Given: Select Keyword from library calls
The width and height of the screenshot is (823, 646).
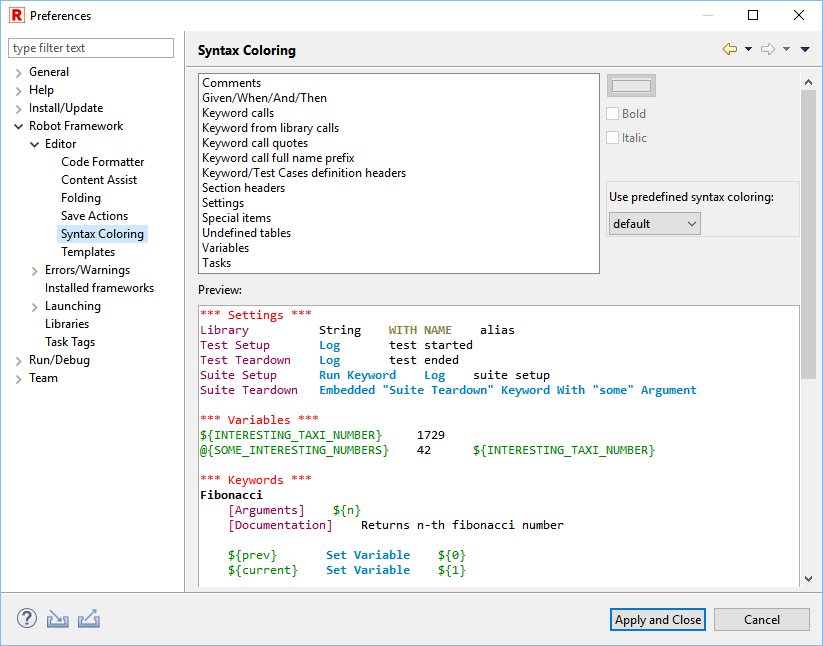Looking at the screenshot, I should [270, 128].
